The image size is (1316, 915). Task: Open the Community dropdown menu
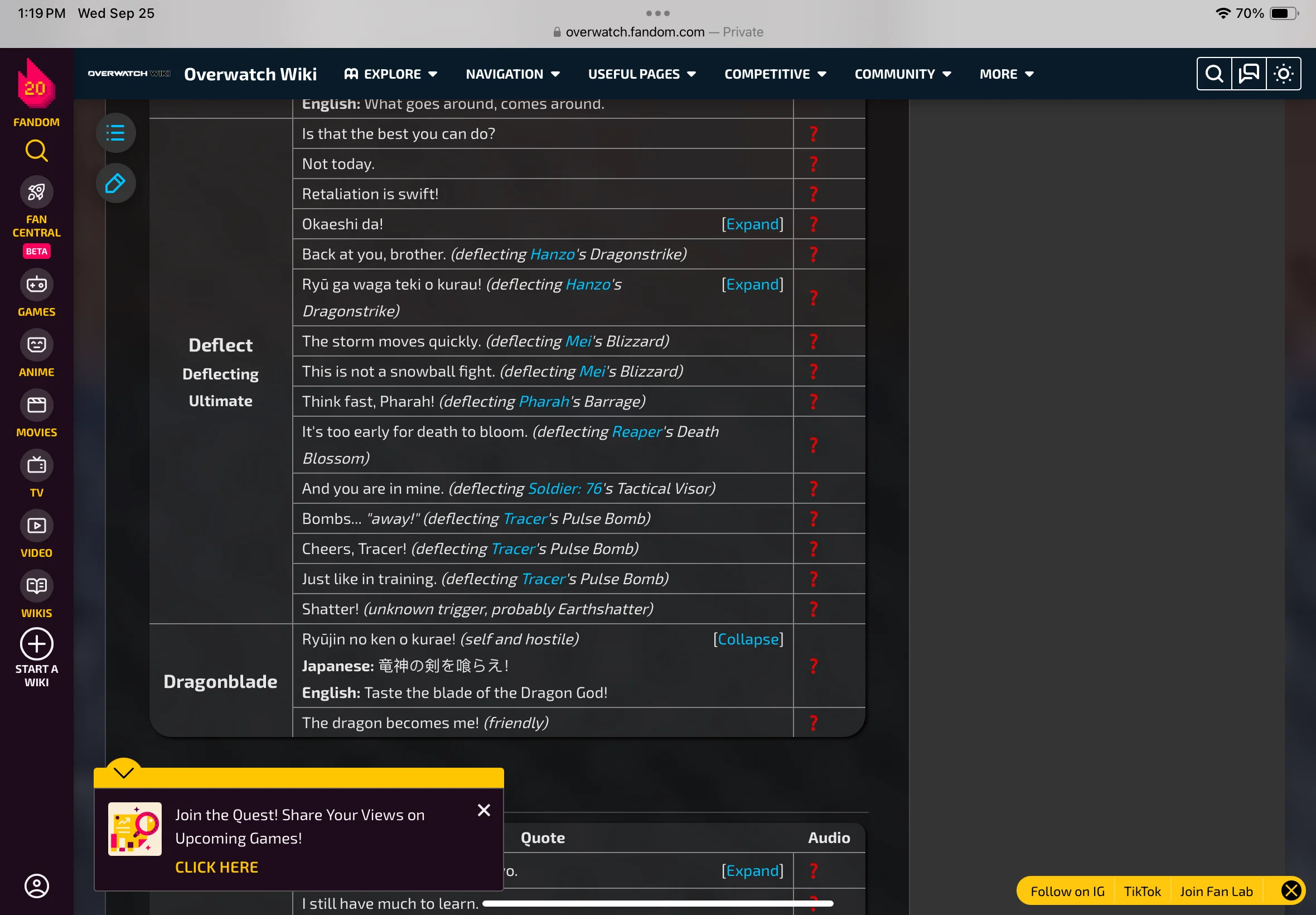click(x=903, y=74)
